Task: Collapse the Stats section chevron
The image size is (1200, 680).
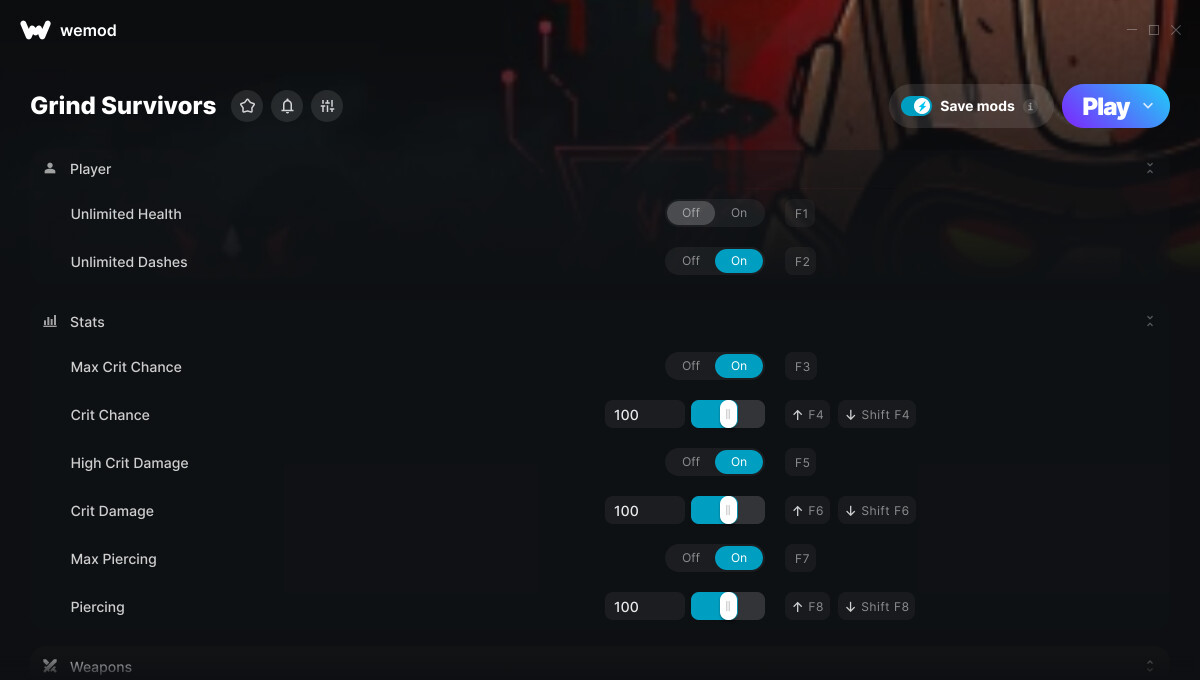Action: (1150, 322)
